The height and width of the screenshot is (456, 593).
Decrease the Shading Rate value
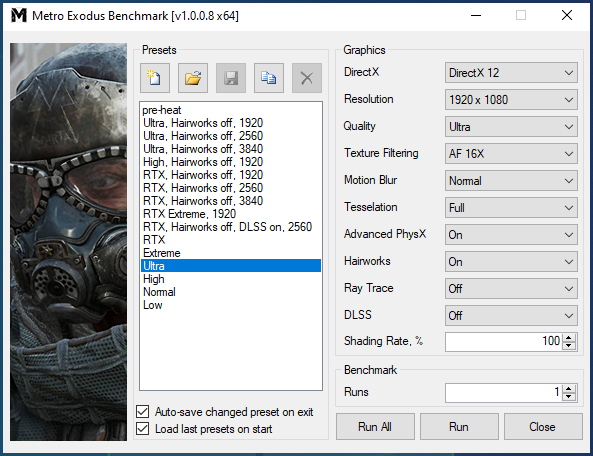569,346
